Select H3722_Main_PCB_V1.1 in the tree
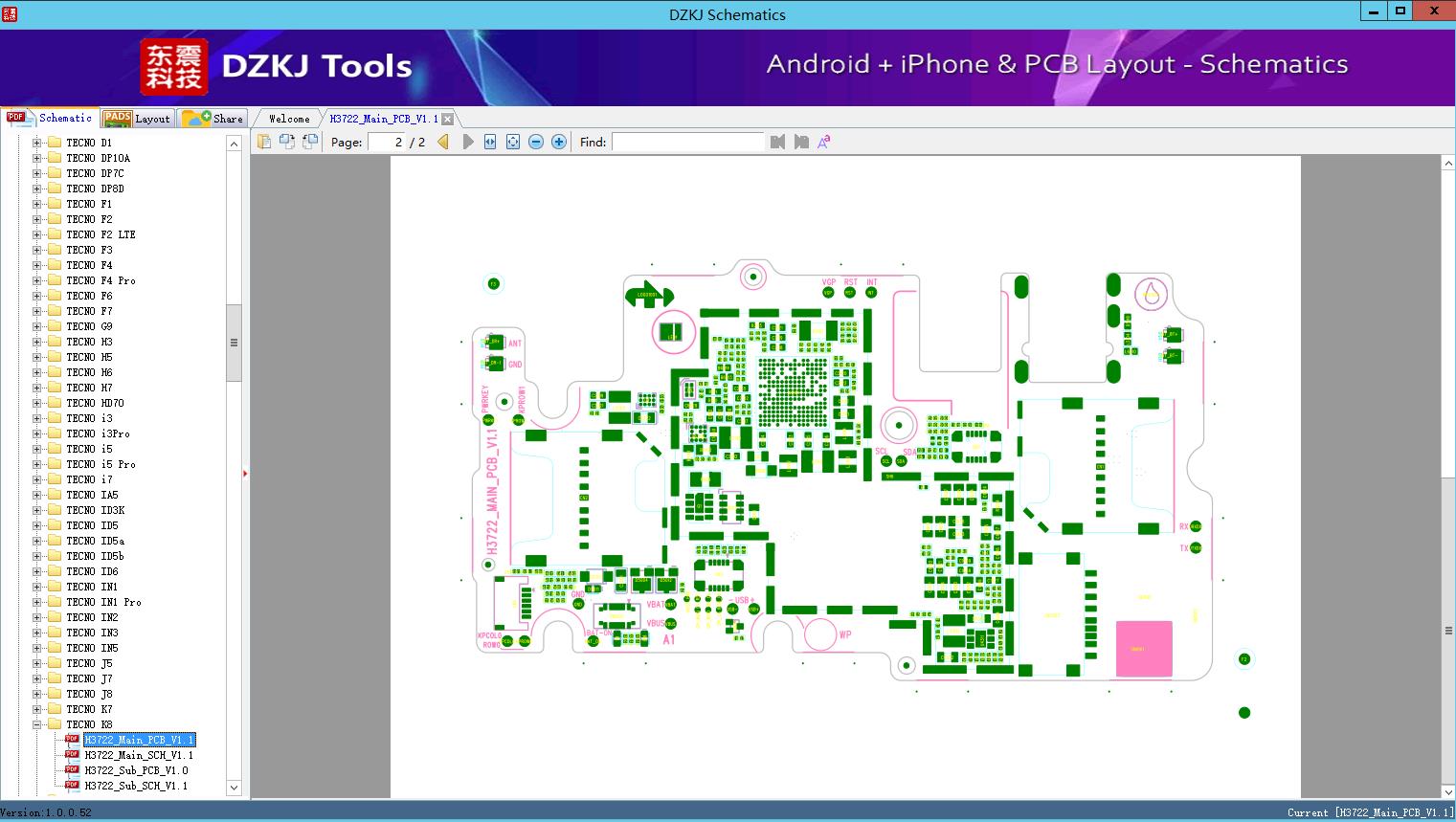 point(139,740)
